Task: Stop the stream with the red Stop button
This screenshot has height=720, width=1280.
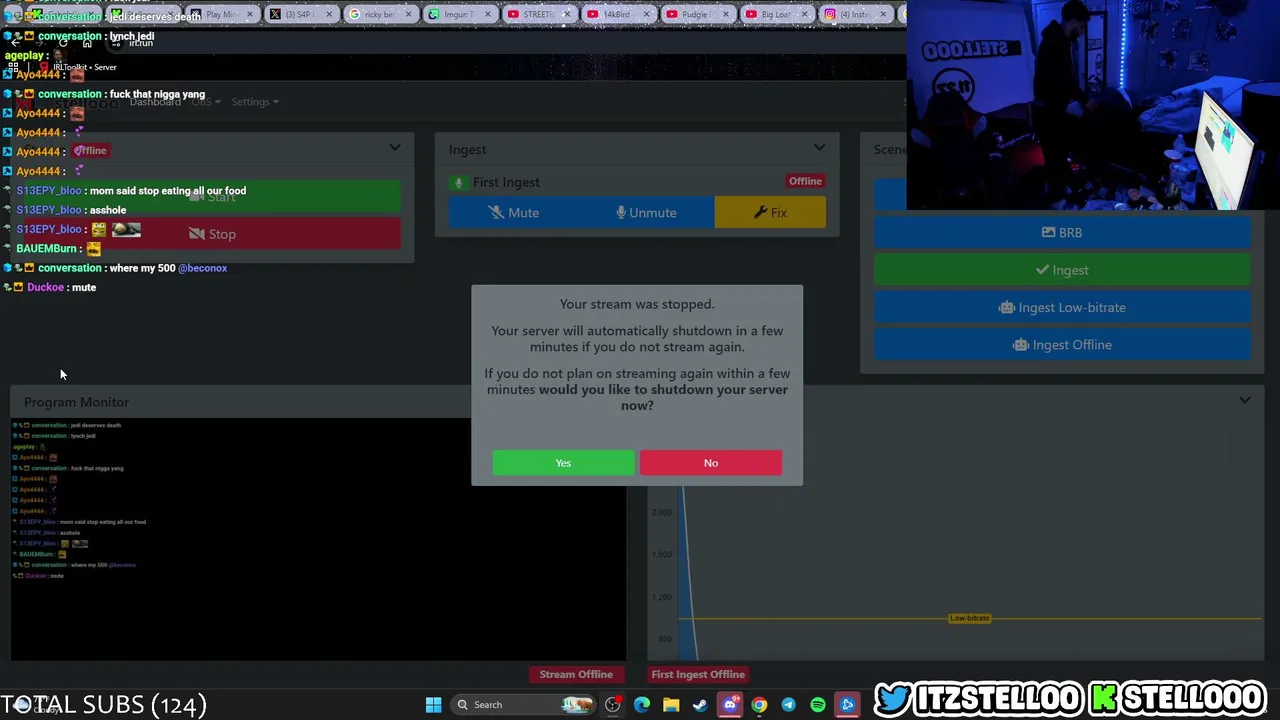Action: pyautogui.click(x=212, y=234)
